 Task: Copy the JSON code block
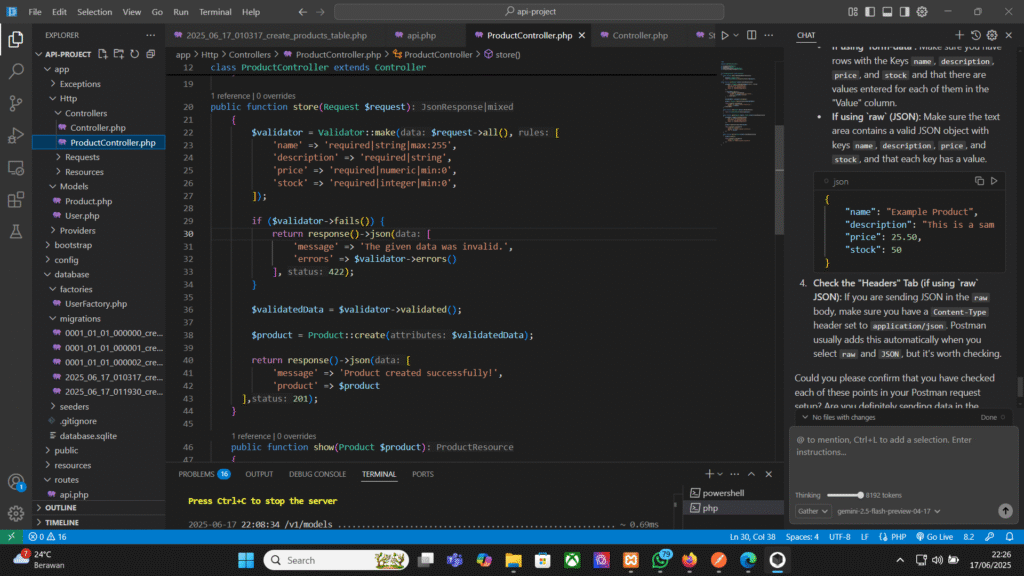click(979, 181)
